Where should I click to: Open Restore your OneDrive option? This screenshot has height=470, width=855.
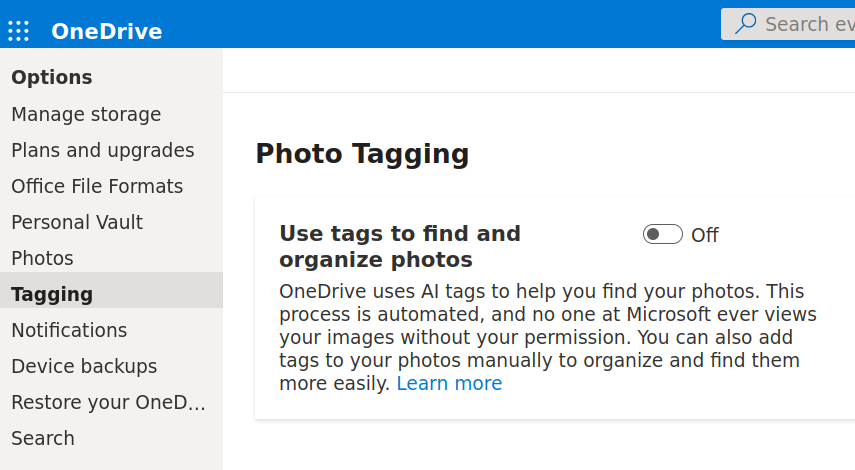pos(108,402)
